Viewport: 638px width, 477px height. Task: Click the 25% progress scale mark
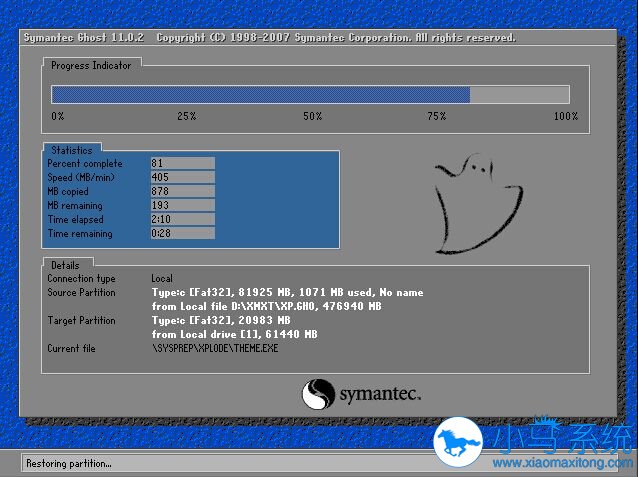[x=187, y=116]
